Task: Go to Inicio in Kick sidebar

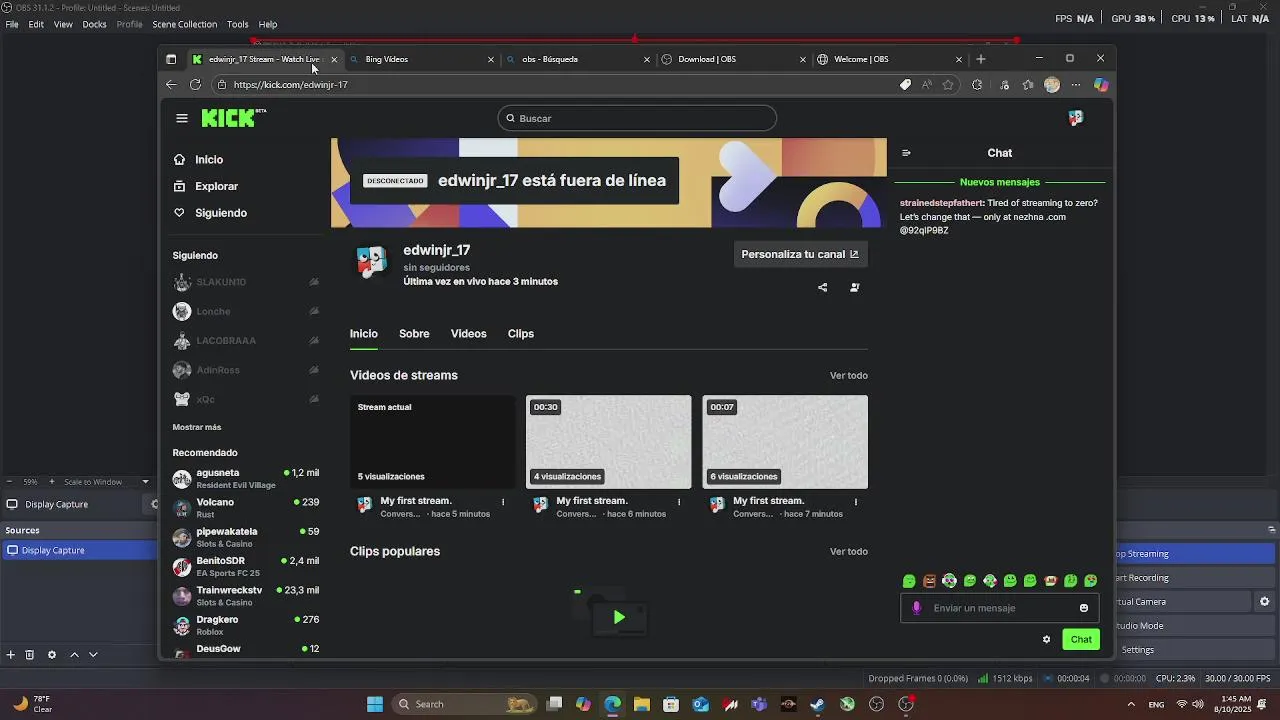Action: (208, 160)
